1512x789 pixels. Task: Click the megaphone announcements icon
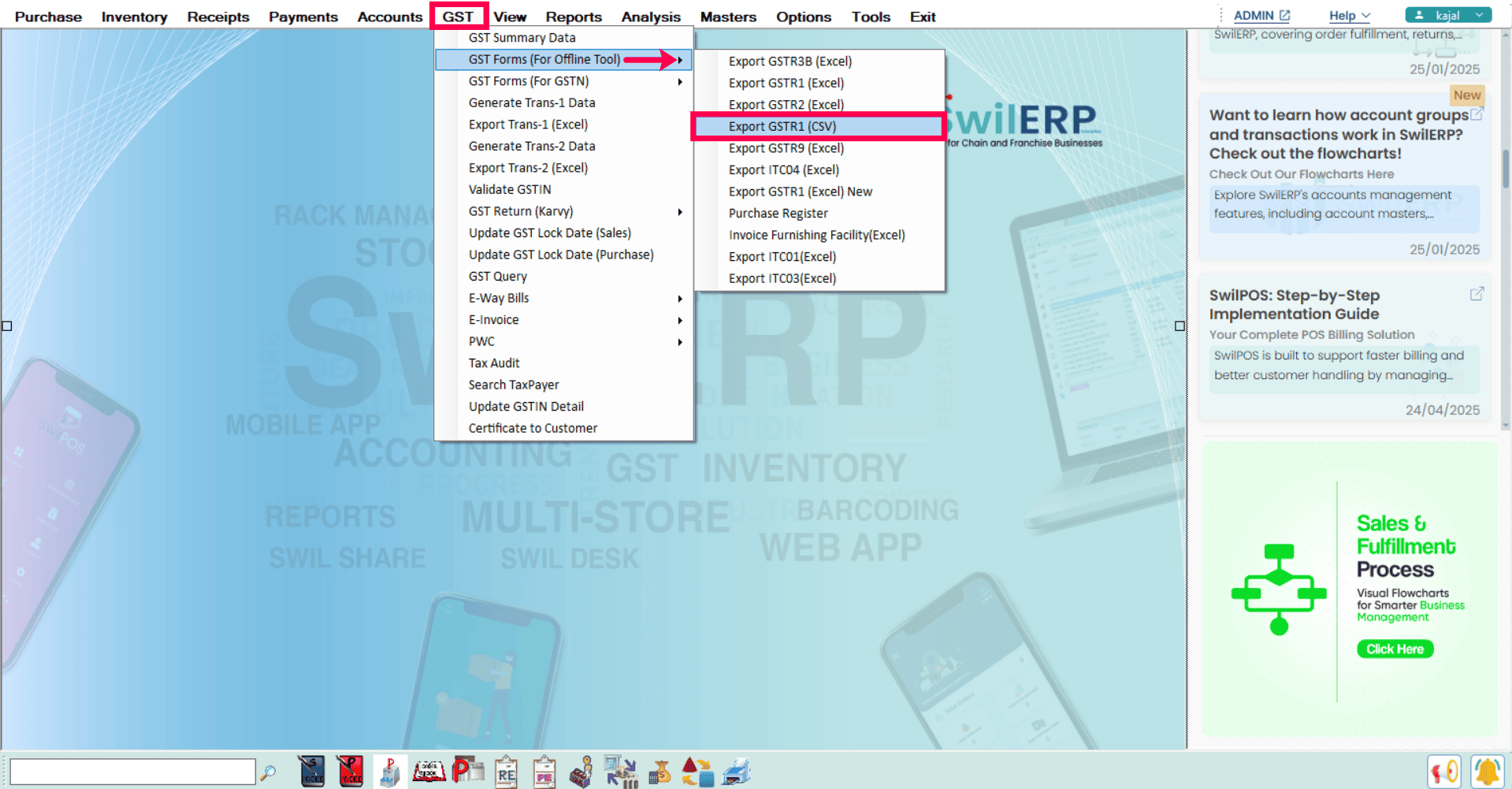pos(1444,772)
